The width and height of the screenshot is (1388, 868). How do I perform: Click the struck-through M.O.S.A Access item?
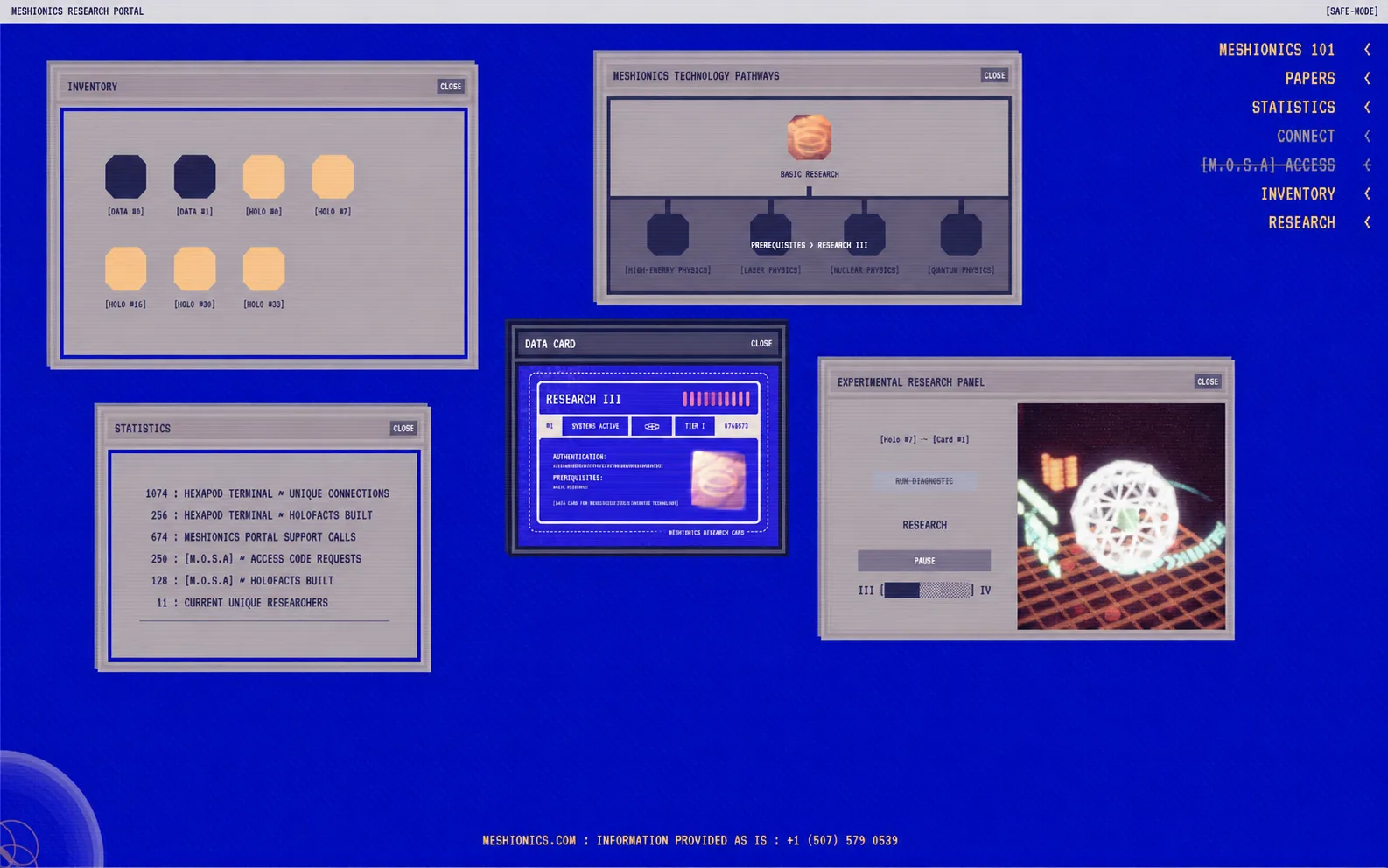[x=1268, y=164]
